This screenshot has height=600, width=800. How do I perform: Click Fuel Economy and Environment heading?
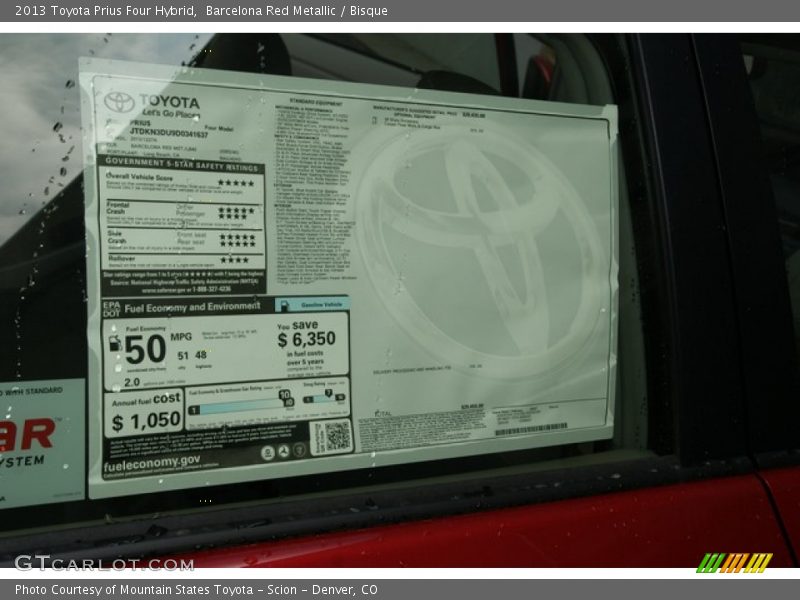click(192, 308)
